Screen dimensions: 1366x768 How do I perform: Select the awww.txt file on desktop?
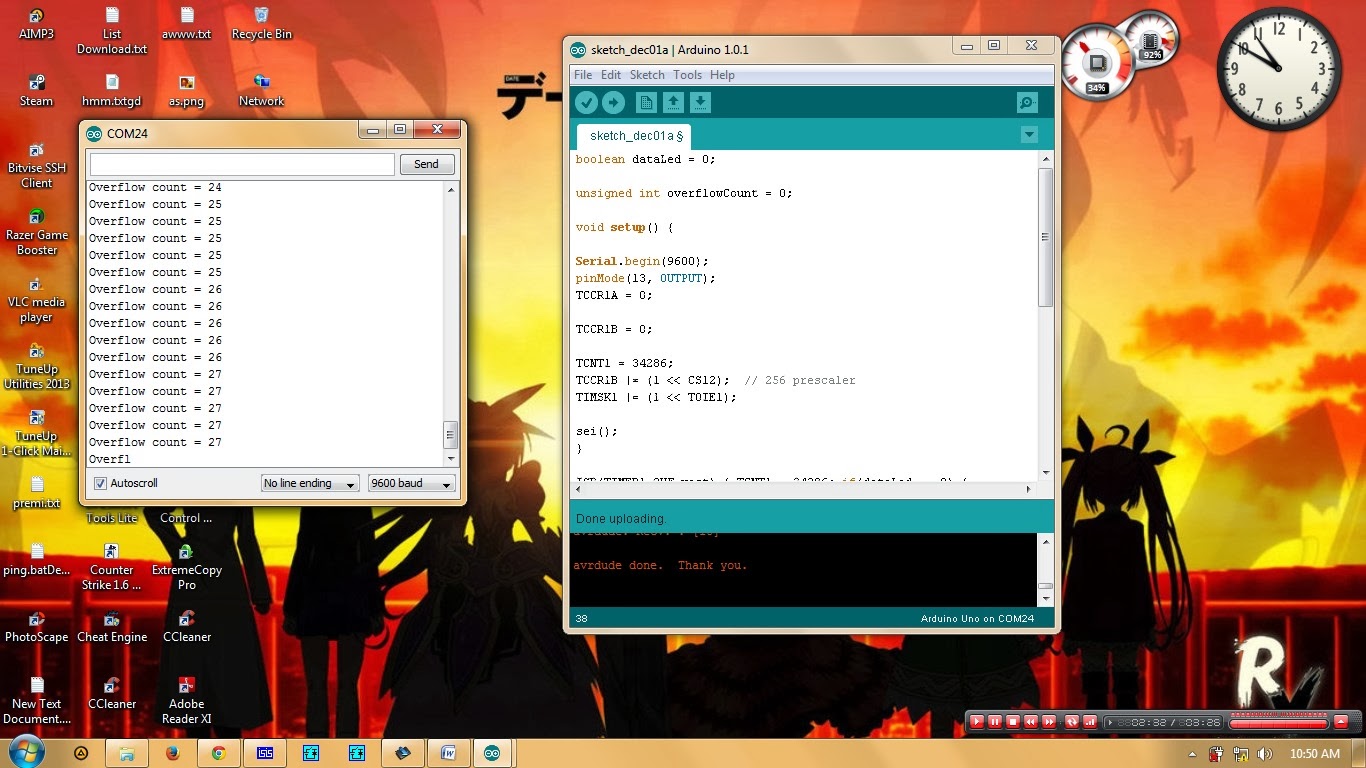[186, 24]
